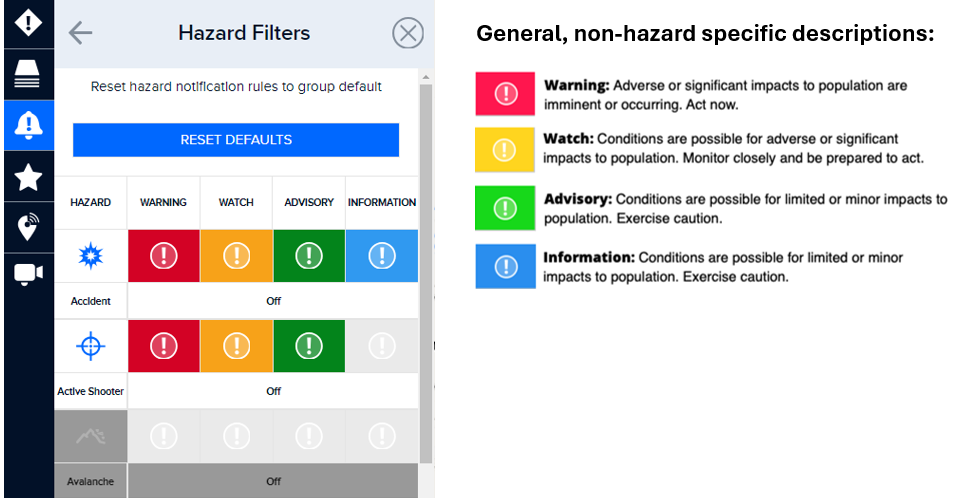Click the Avalanche mountain icon

coord(91,436)
